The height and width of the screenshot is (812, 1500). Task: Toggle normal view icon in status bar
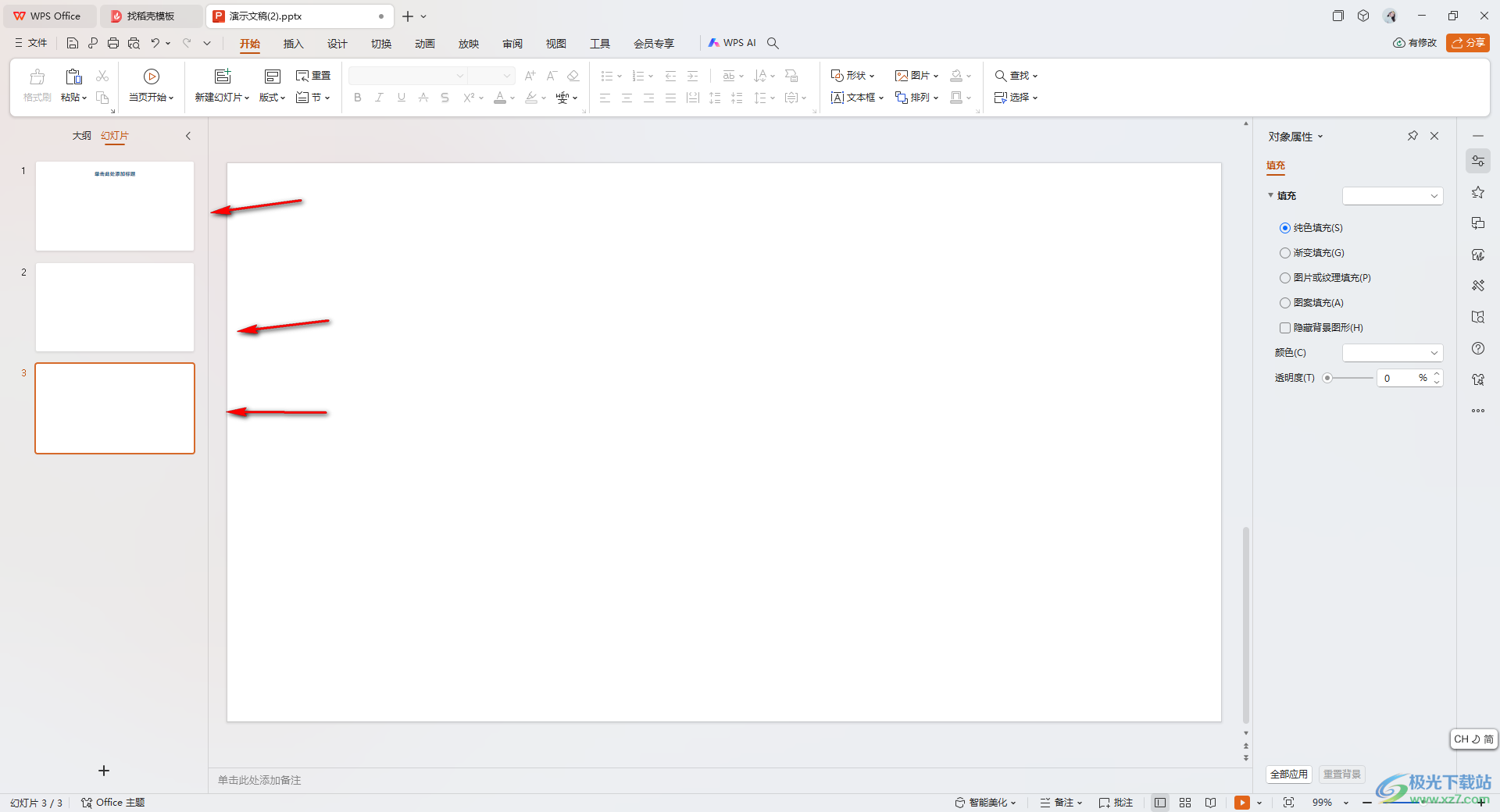pos(1160,803)
